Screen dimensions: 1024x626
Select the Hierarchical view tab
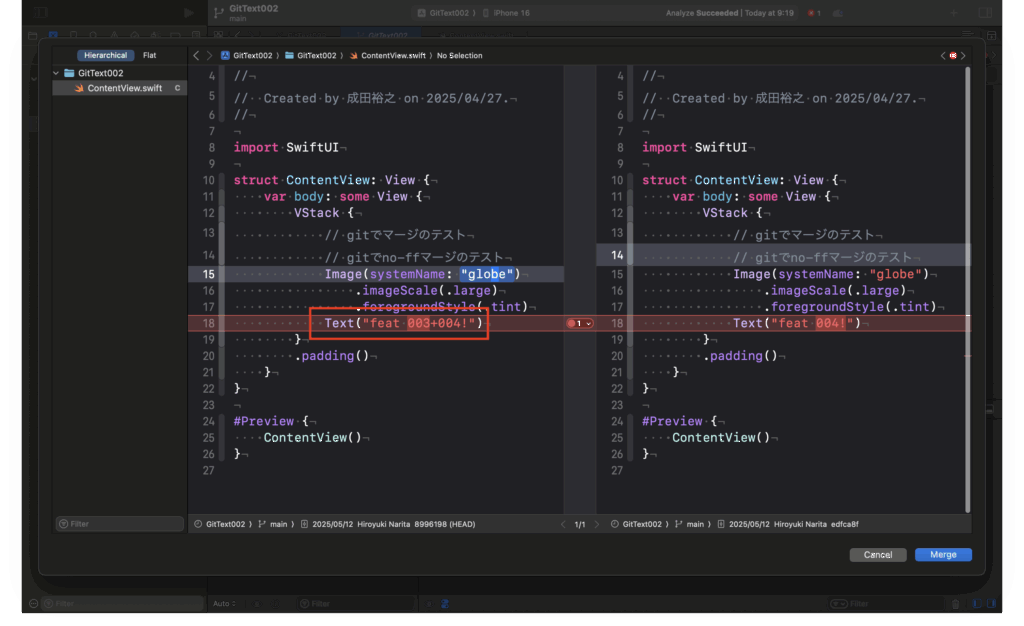coord(105,55)
